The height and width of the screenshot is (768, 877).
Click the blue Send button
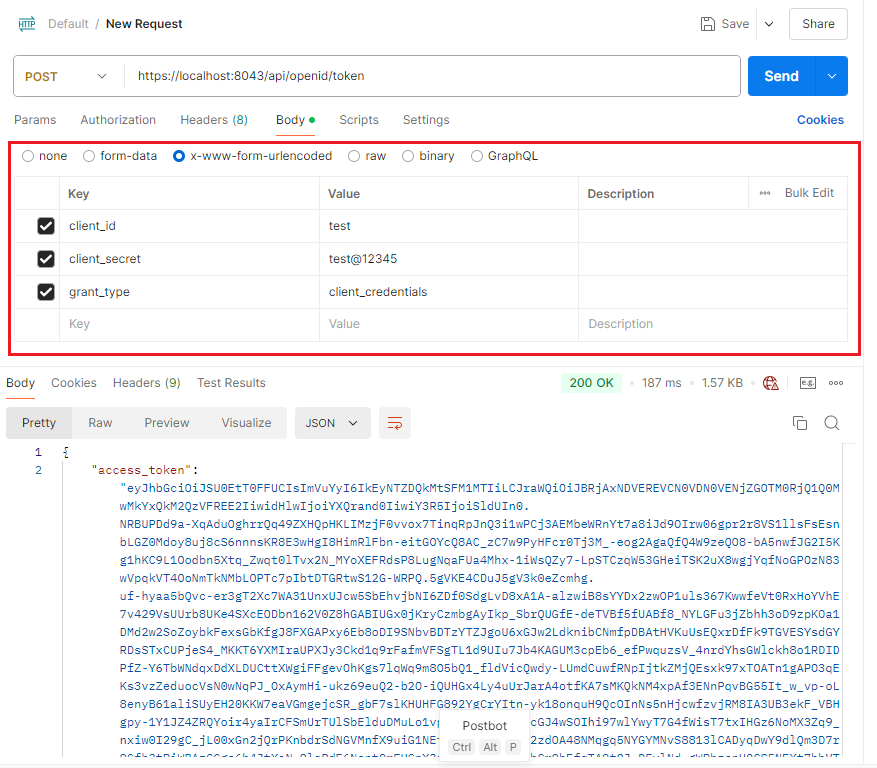781,76
